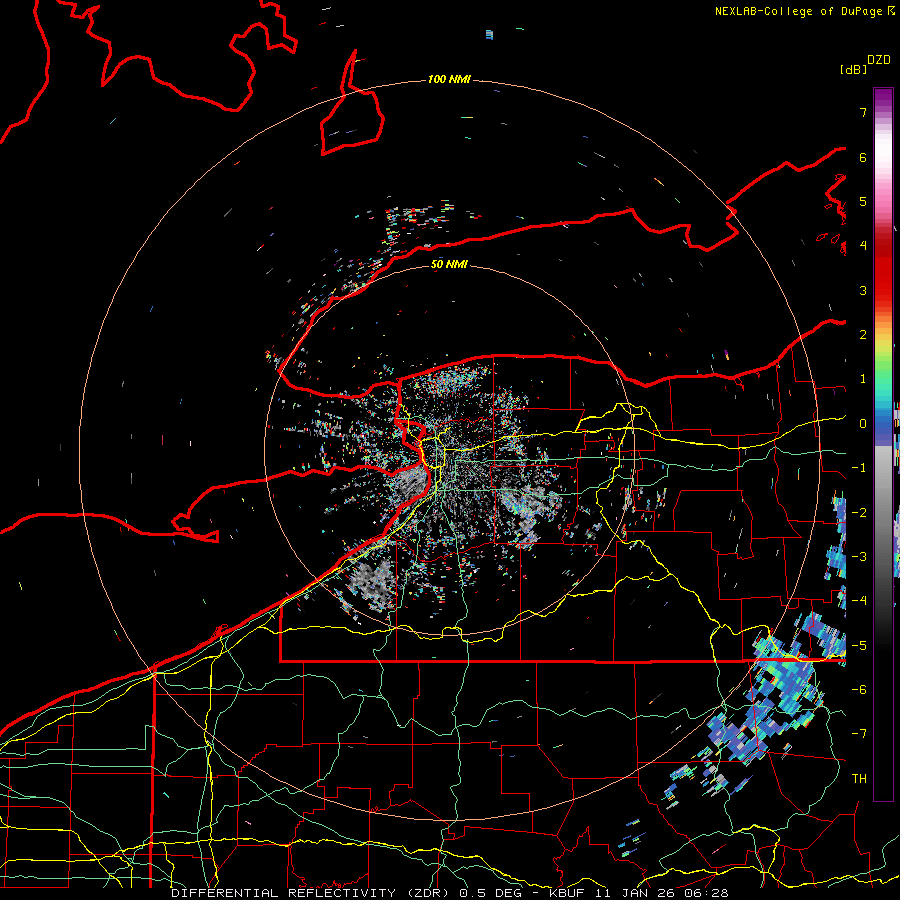Select the 2 value on the dB scale
Image resolution: width=900 pixels, height=900 pixels.
(x=863, y=335)
